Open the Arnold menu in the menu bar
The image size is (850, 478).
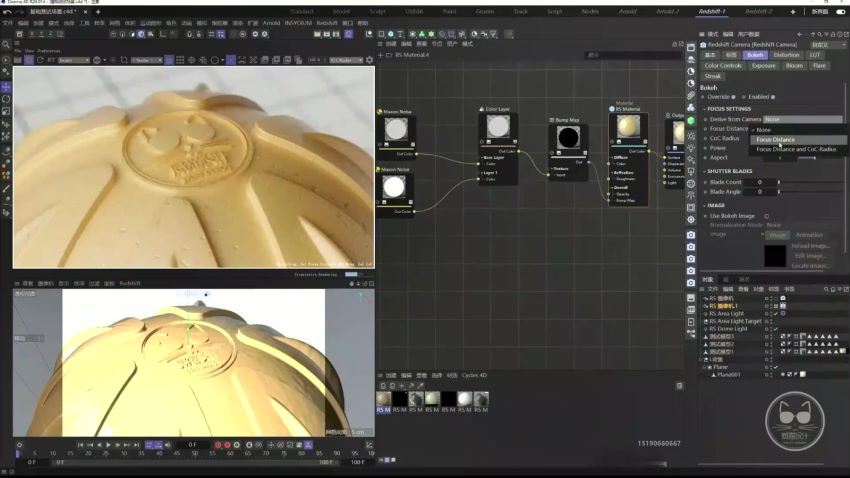pyautogui.click(x=271, y=23)
